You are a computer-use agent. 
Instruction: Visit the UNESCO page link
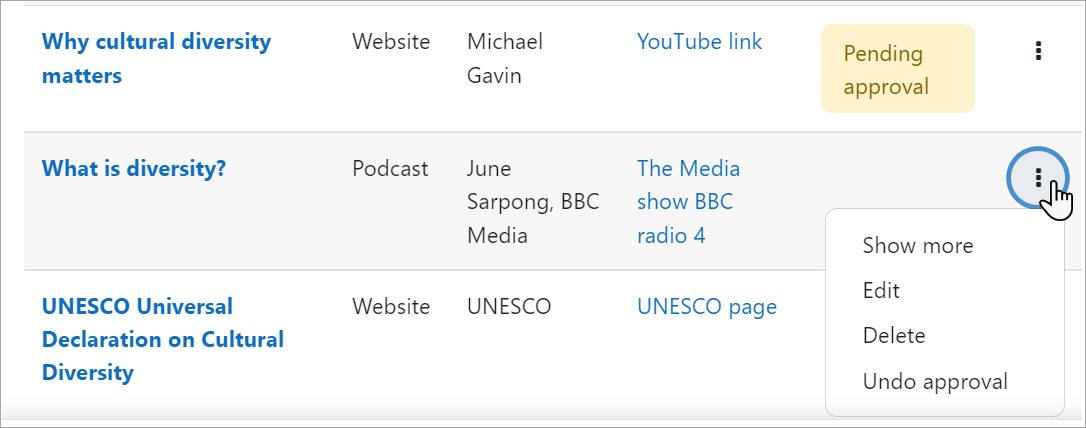click(706, 307)
